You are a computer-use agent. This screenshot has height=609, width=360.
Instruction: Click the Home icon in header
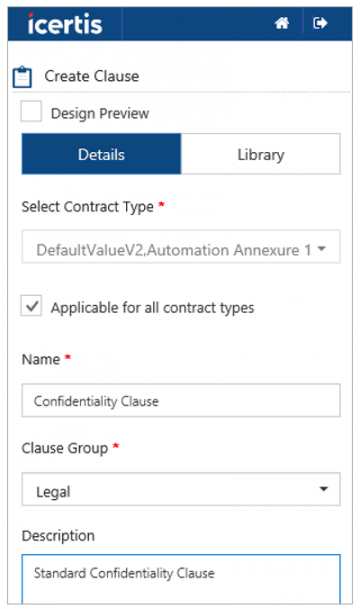click(282, 23)
